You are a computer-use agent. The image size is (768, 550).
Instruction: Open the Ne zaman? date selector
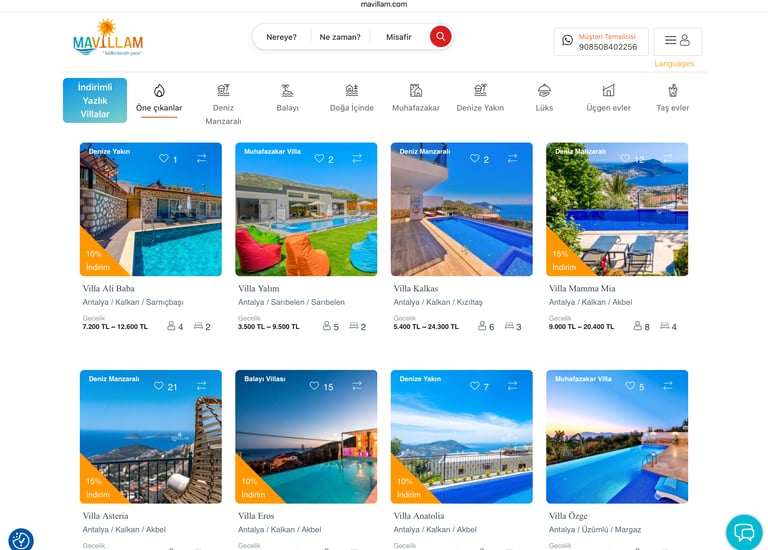(340, 37)
